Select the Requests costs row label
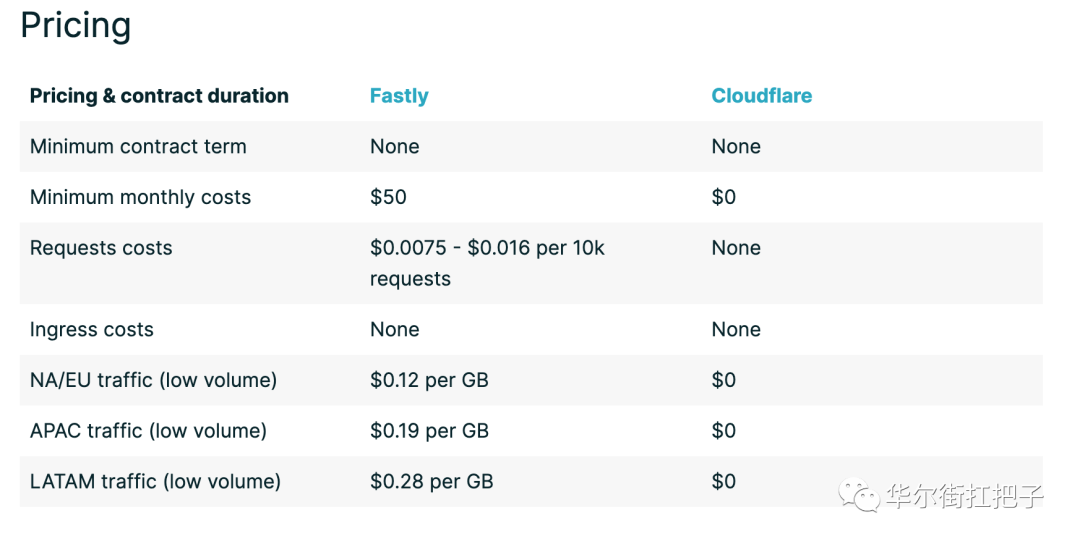 click(101, 248)
